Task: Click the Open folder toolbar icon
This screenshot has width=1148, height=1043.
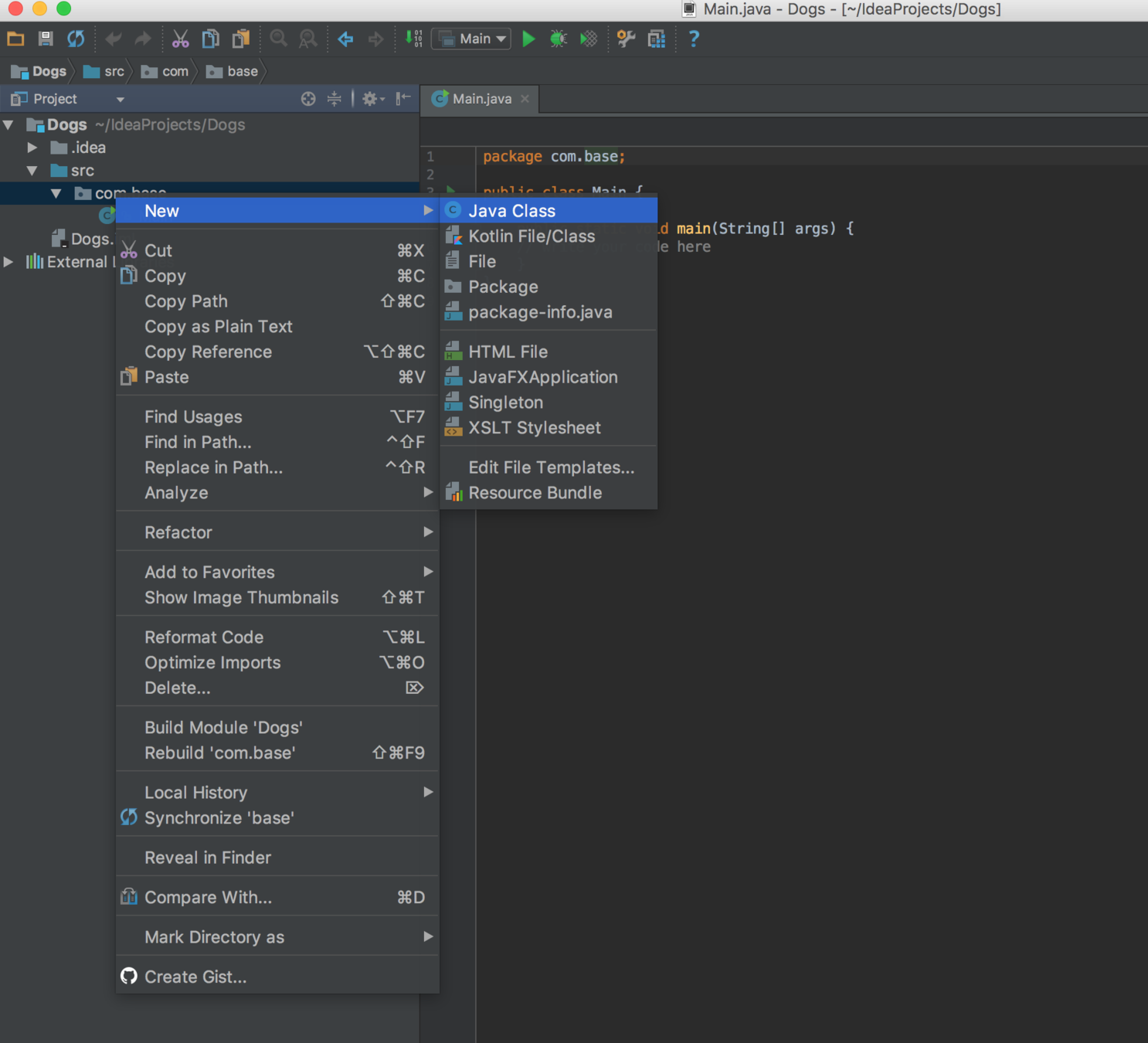Action: 15,39
